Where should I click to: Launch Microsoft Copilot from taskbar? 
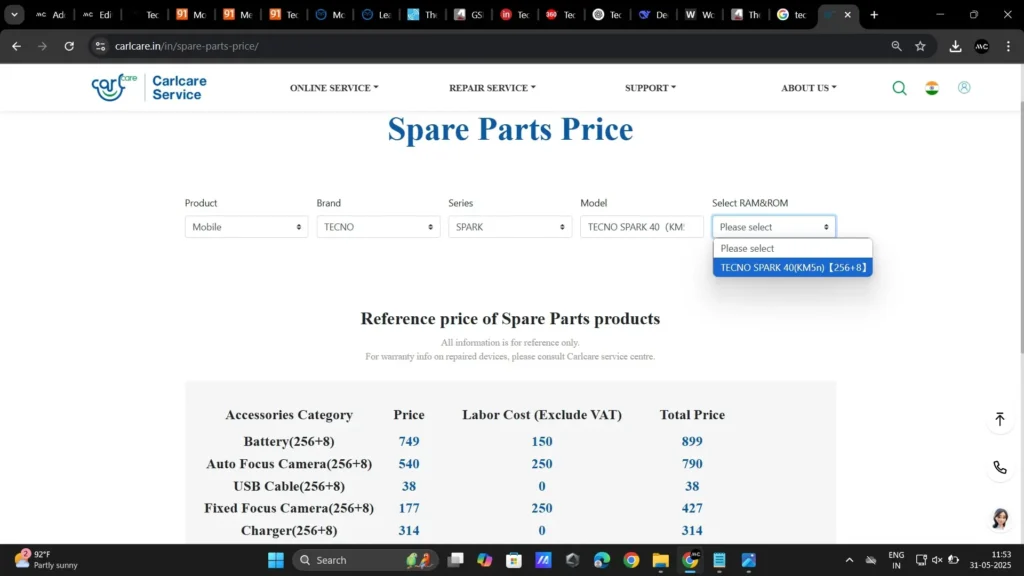click(485, 560)
